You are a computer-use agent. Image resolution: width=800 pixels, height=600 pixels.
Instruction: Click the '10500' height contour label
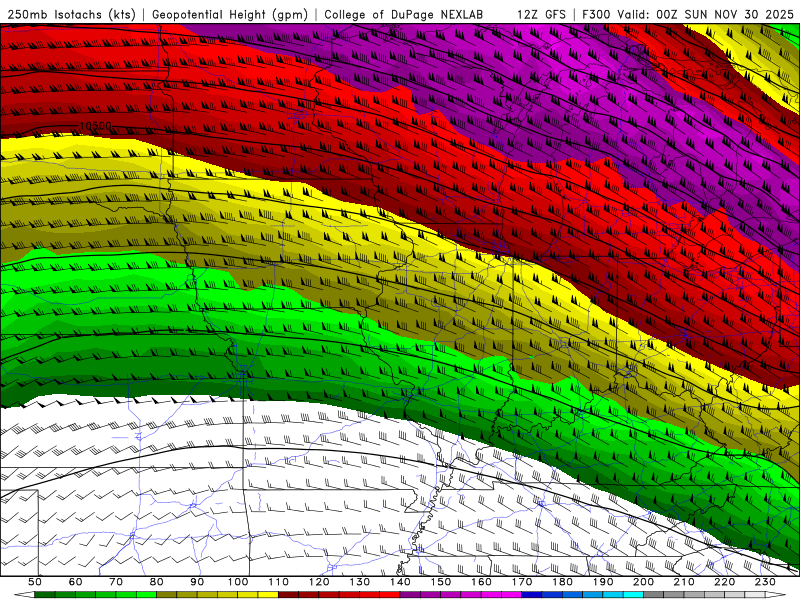click(95, 126)
